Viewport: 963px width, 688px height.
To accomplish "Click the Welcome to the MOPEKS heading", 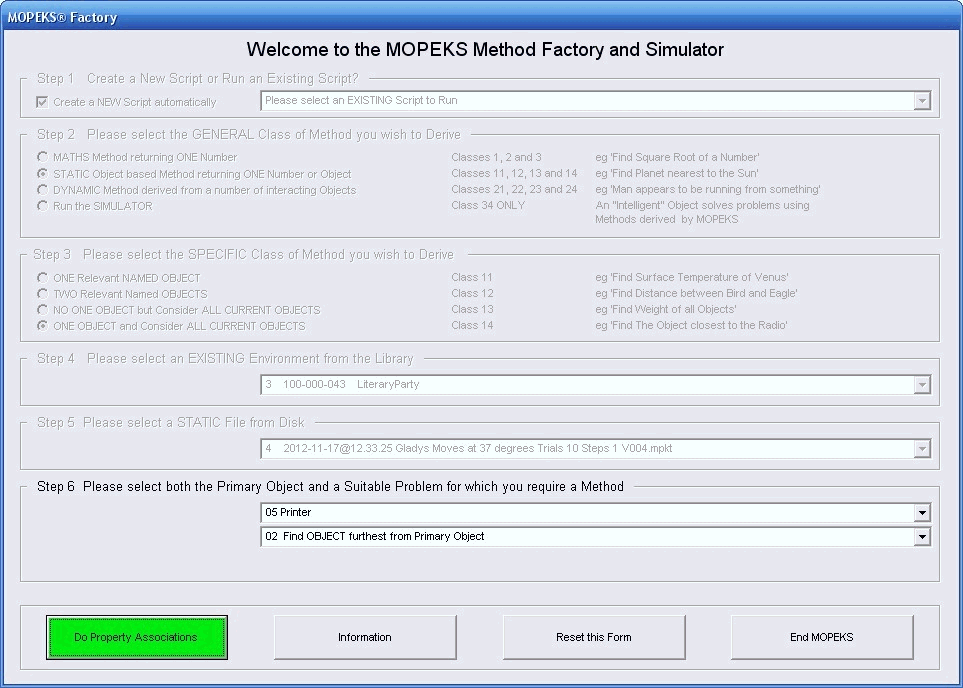I will coord(485,50).
